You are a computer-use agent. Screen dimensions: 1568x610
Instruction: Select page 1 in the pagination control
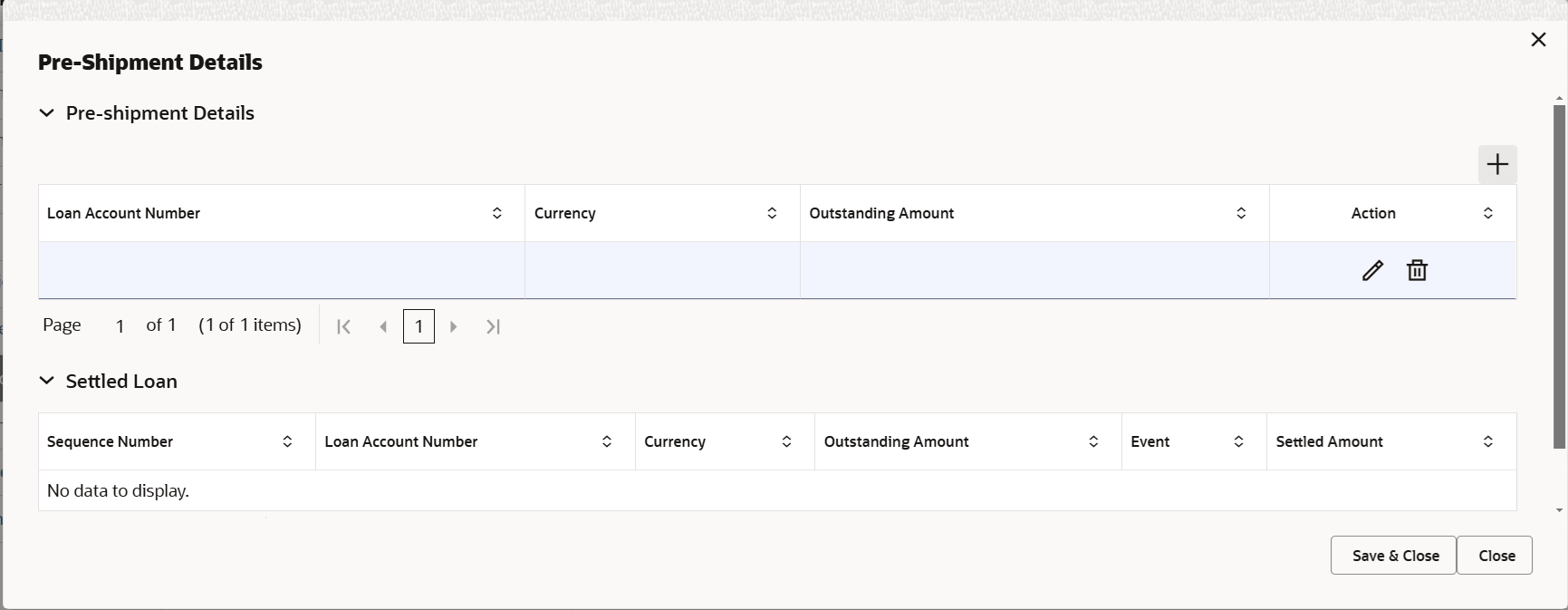point(418,326)
